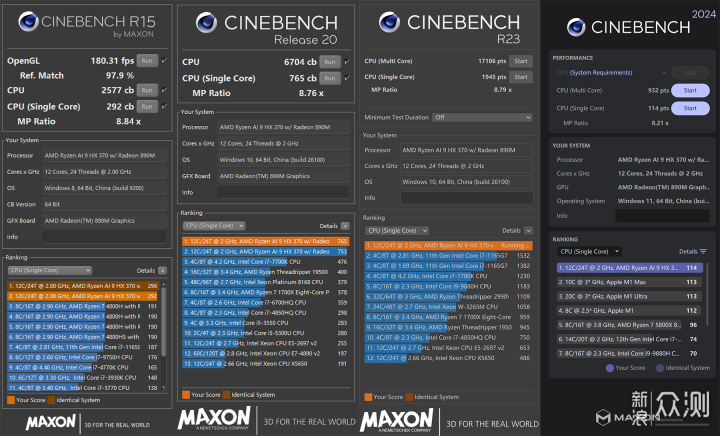
Task: Run the CPU test in Cinebench Release 20
Action: click(x=330, y=62)
